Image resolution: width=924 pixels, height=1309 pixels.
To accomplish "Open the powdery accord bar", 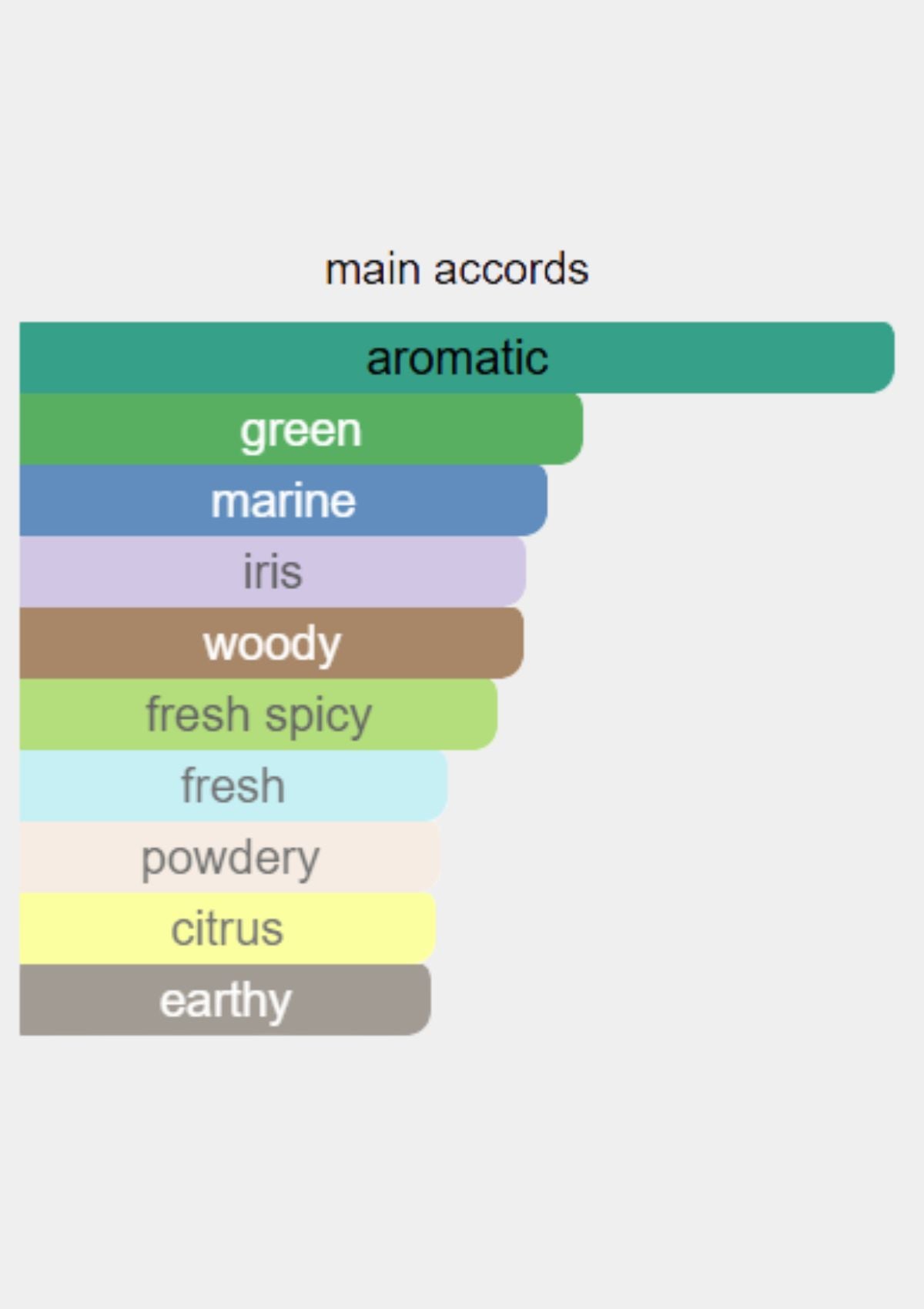I will 229,856.
